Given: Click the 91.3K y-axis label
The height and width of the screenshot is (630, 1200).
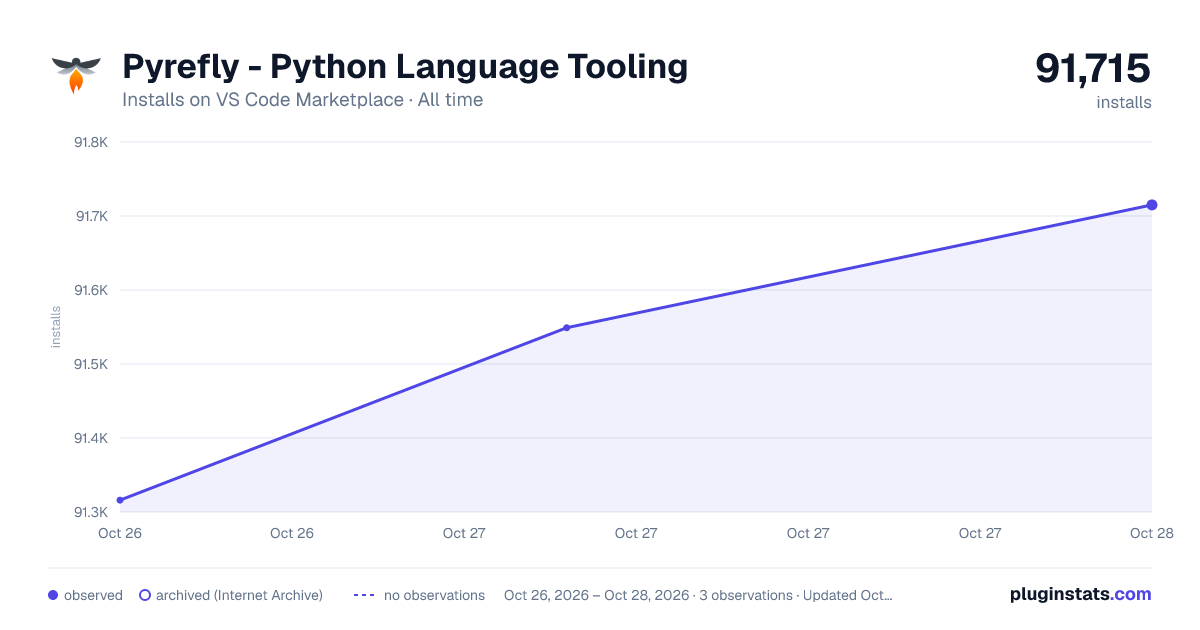Looking at the screenshot, I should pos(91,512).
